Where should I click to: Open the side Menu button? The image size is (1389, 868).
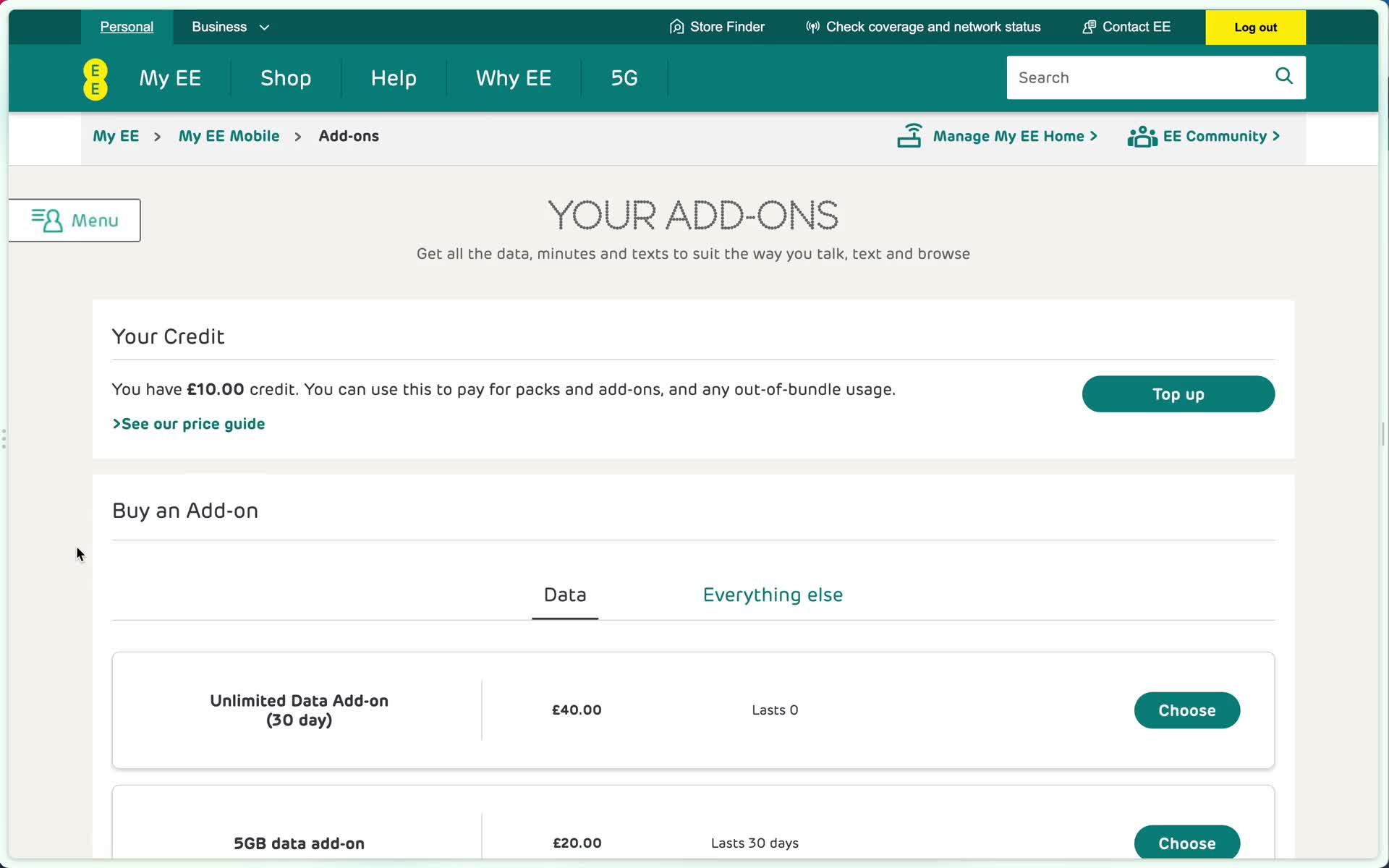pyautogui.click(x=75, y=220)
